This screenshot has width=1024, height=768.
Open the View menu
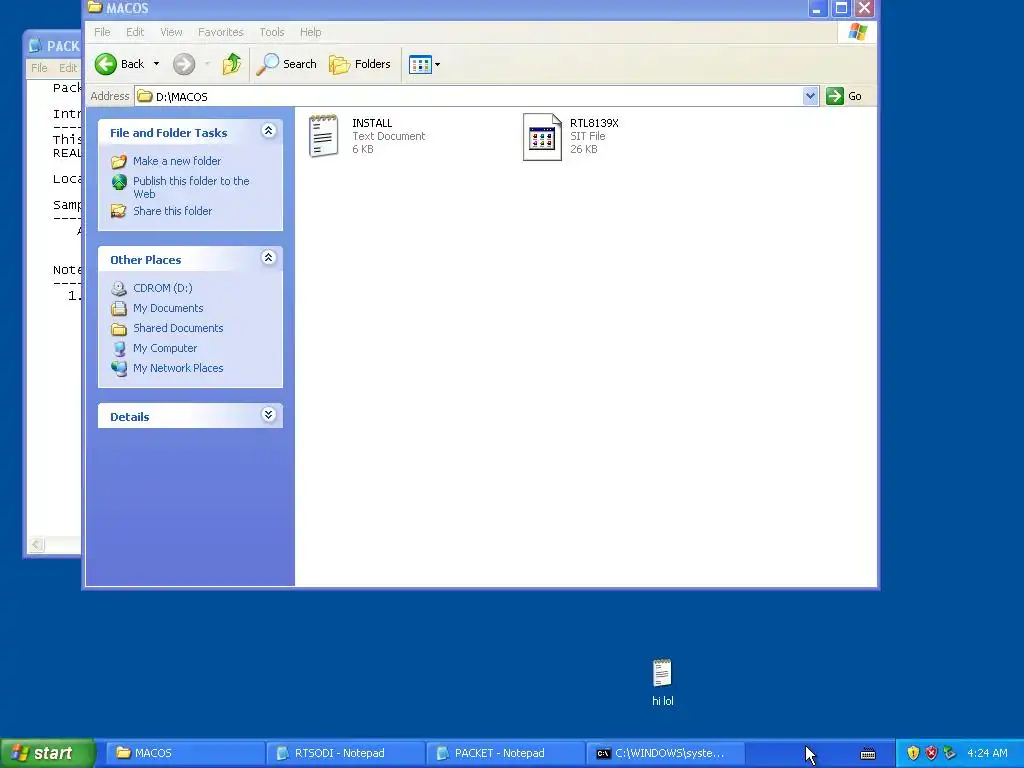click(x=171, y=32)
